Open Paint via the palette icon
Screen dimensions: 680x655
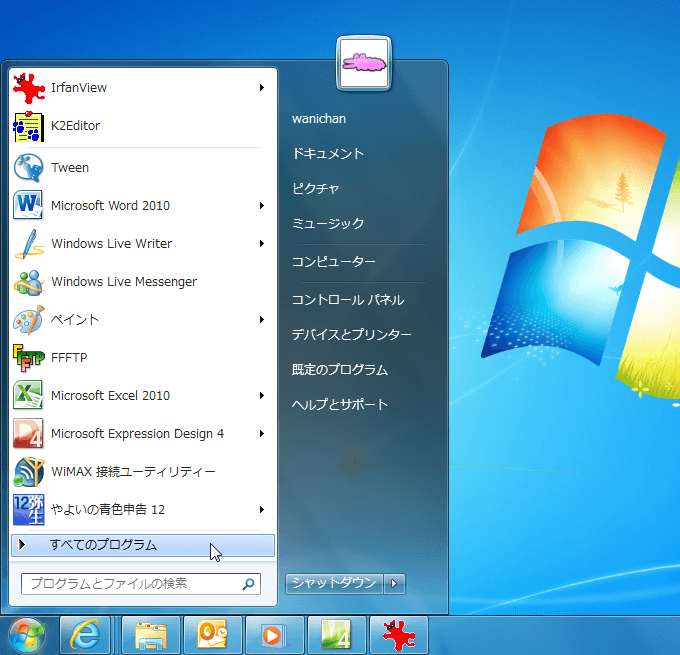29,320
